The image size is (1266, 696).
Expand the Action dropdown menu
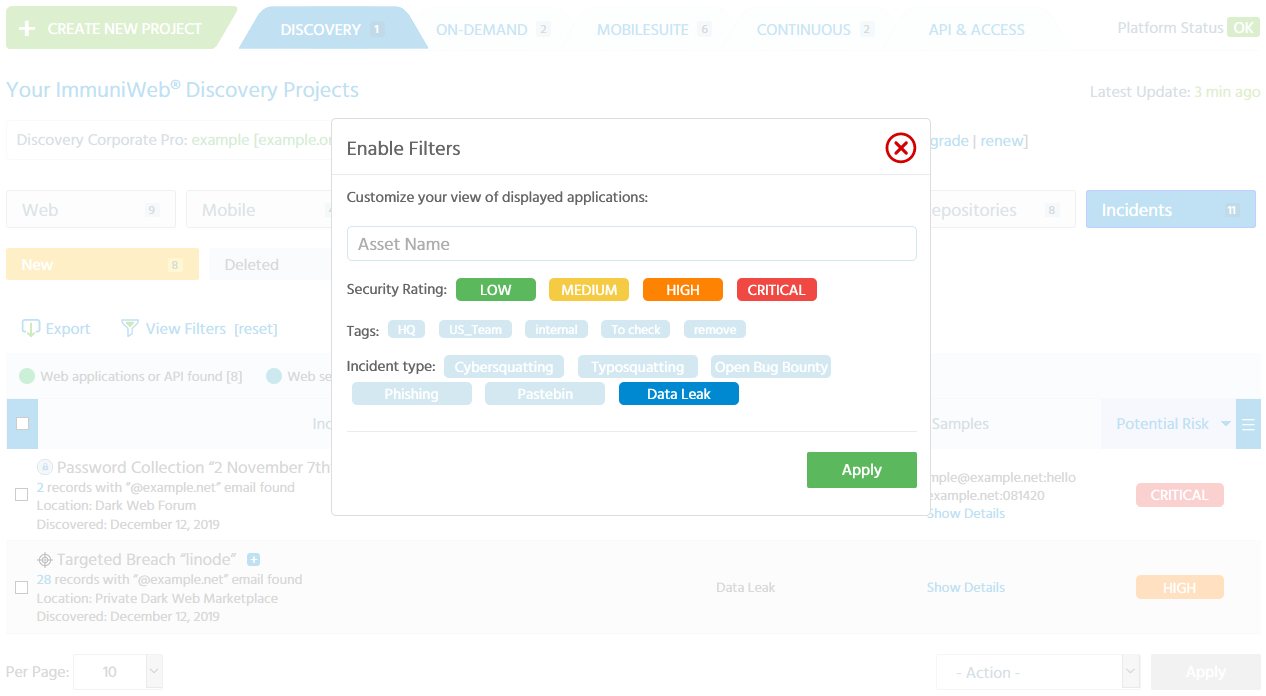[1130, 672]
